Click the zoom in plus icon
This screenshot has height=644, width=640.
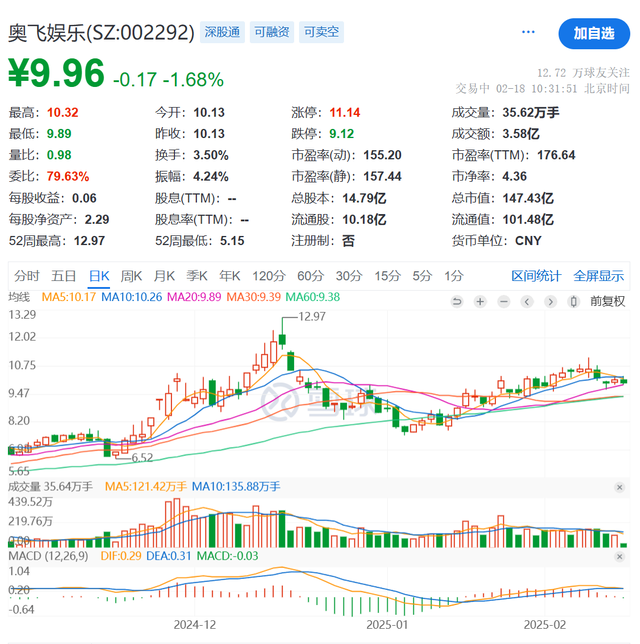coord(480,302)
